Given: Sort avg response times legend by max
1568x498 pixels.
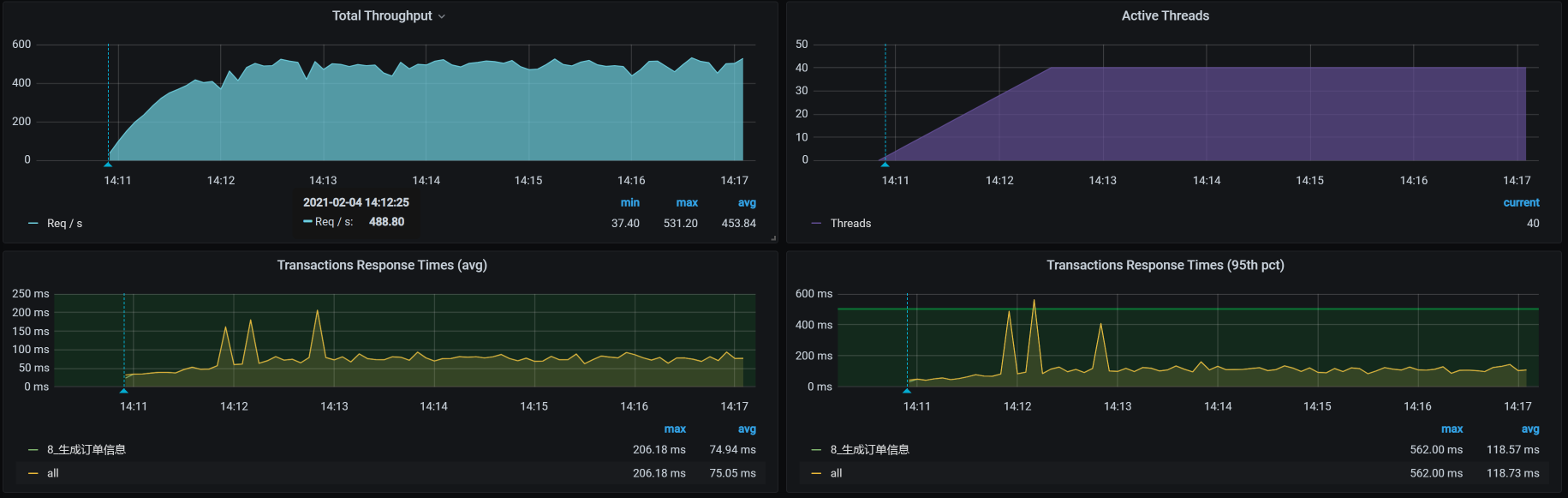Looking at the screenshot, I should (x=675, y=429).
